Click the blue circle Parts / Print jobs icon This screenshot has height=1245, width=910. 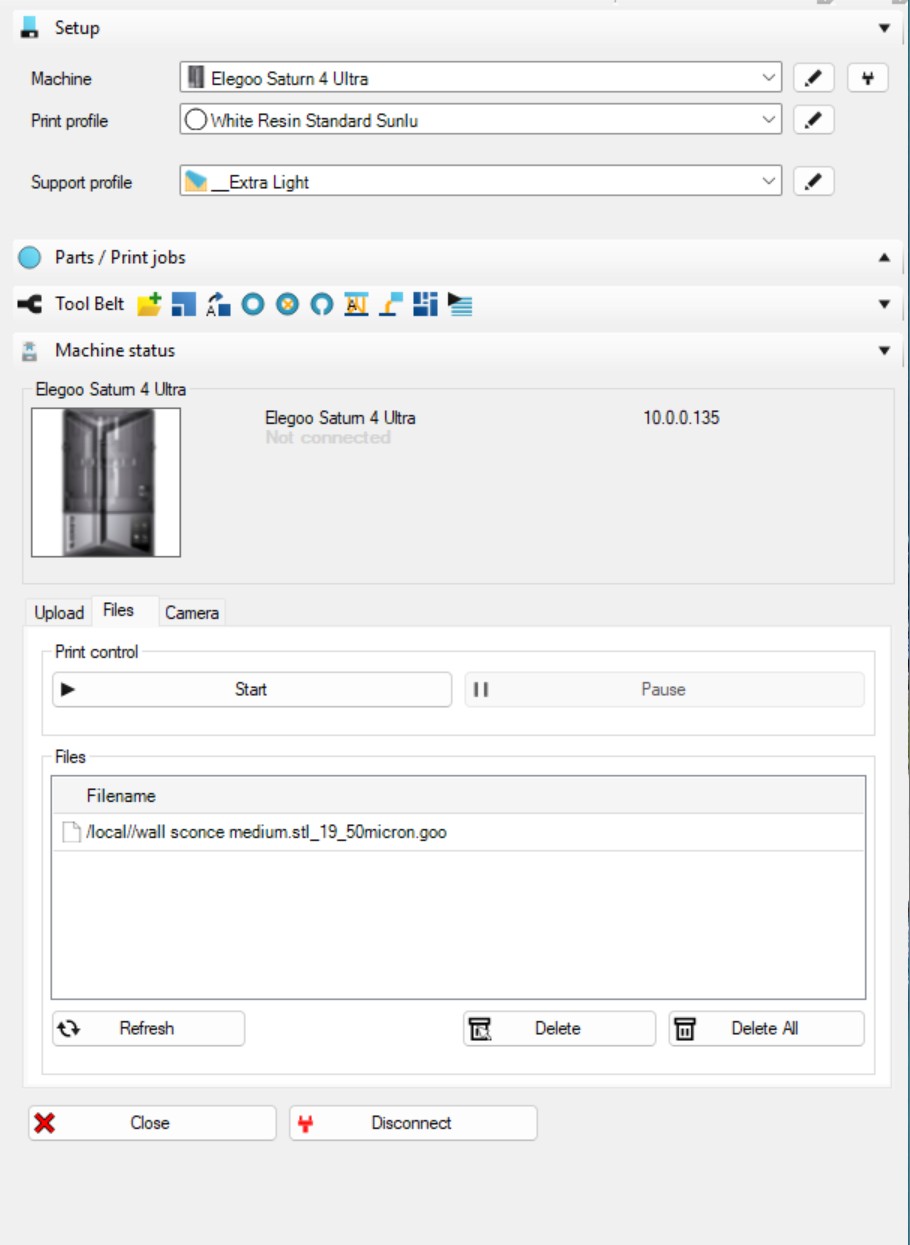31,258
